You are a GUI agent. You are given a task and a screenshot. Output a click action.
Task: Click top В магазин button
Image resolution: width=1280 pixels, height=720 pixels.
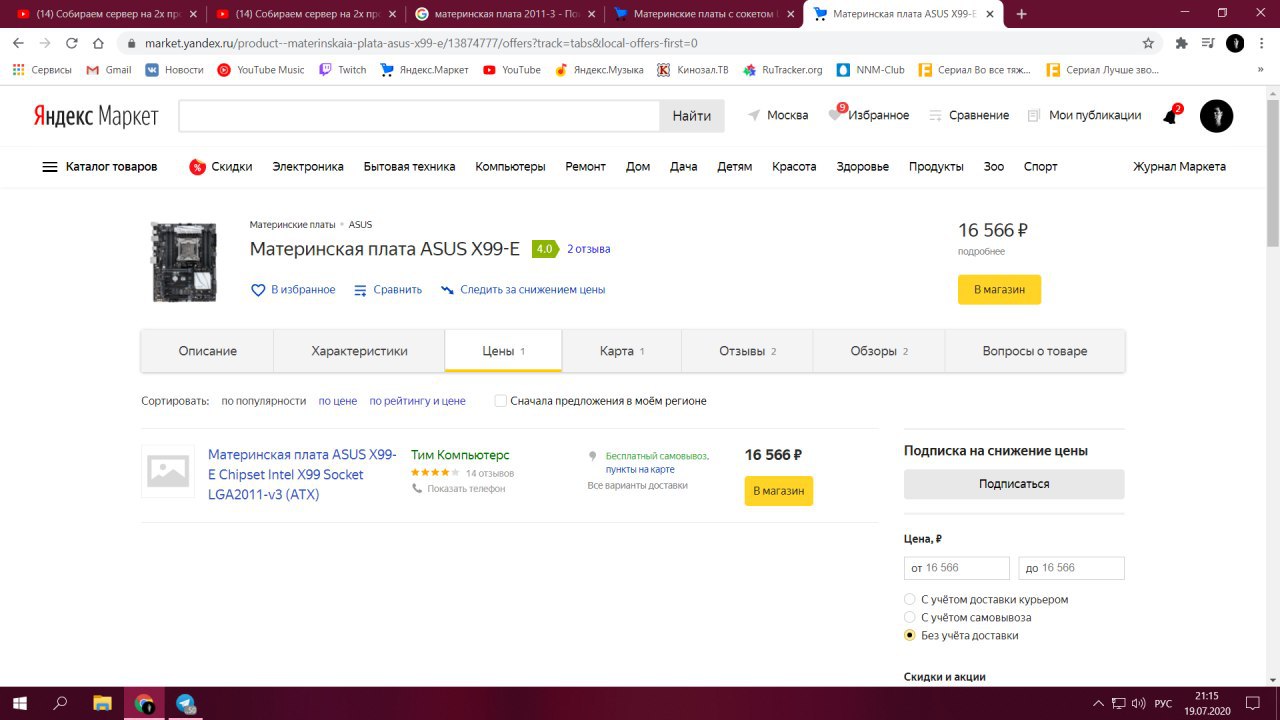(x=999, y=290)
